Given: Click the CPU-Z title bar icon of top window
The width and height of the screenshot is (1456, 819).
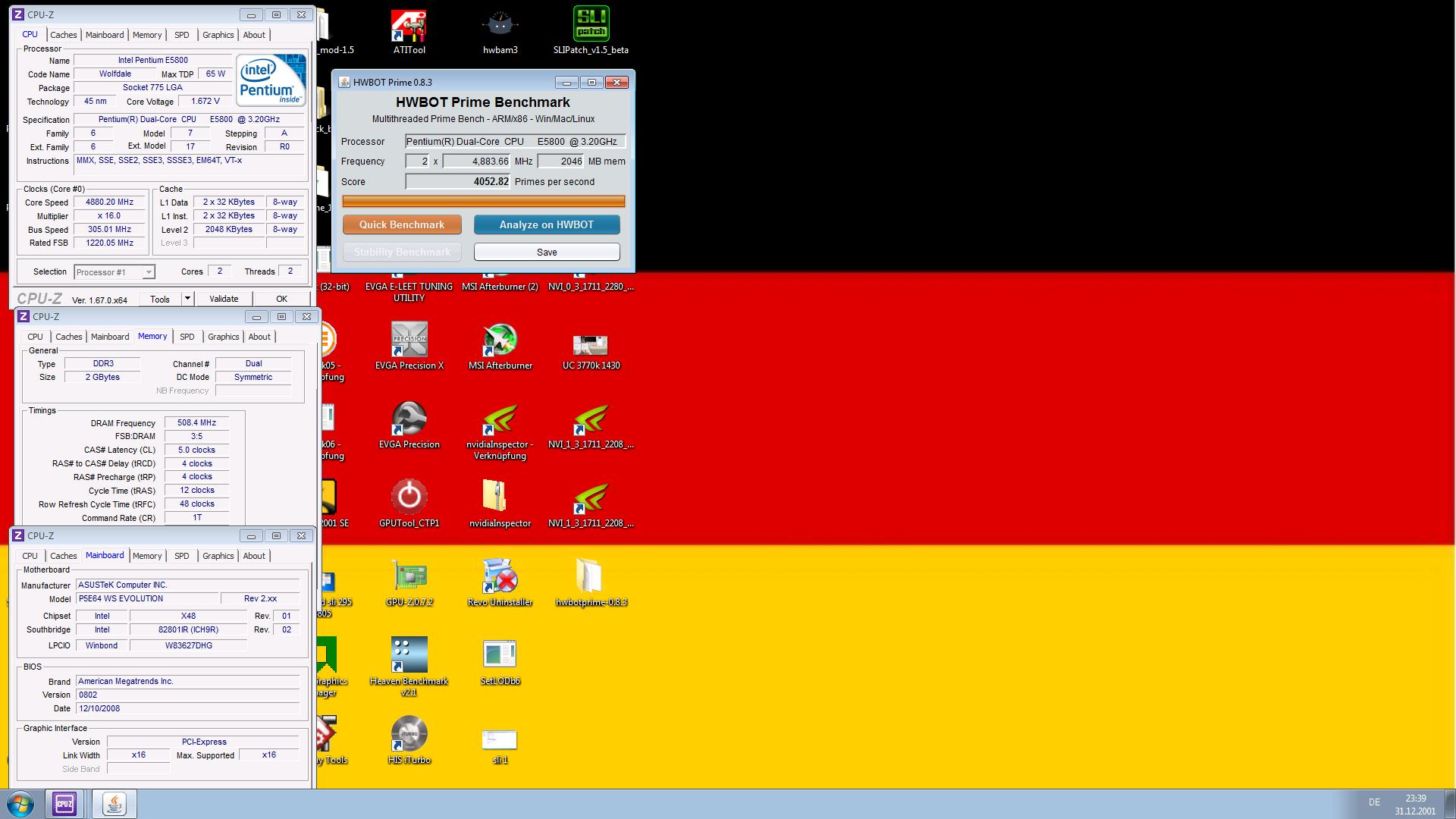Looking at the screenshot, I should (18, 14).
